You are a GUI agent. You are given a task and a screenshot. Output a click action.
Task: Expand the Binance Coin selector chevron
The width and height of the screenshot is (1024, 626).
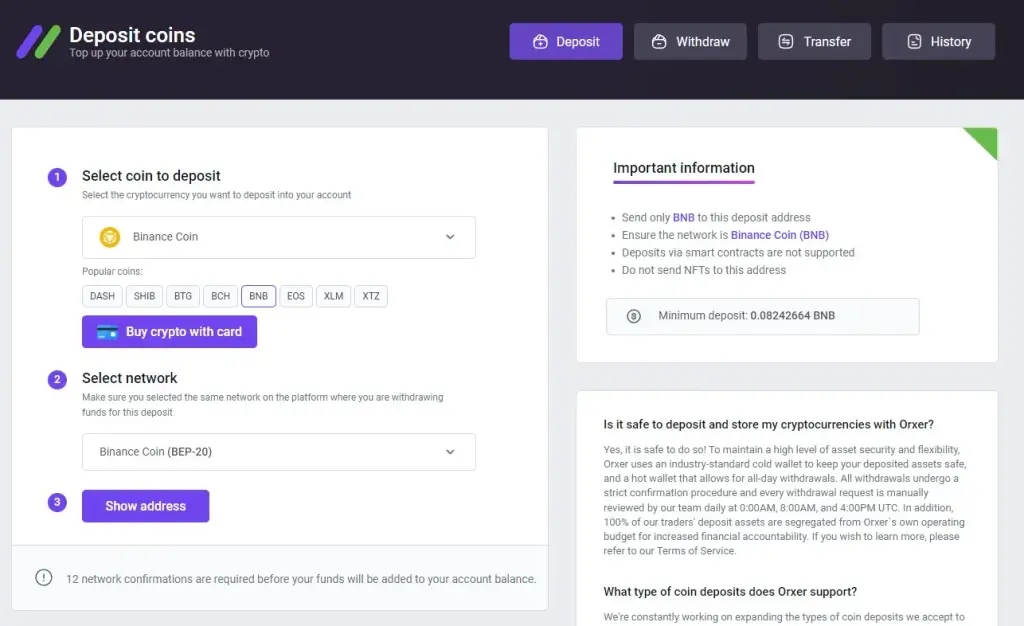[450, 237]
